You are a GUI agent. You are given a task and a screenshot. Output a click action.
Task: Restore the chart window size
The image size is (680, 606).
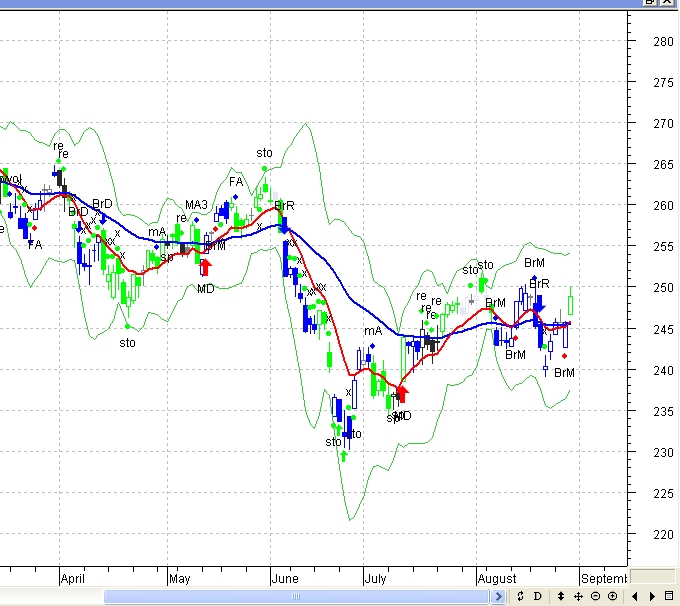pyautogui.click(x=651, y=3)
